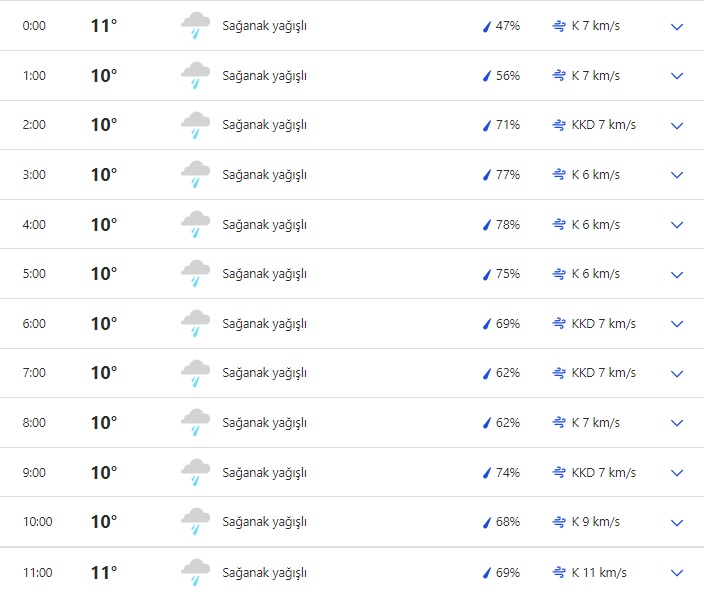Click the rain cloud icon at 11:00
Image resolution: width=704 pixels, height=597 pixels.
(x=195, y=573)
